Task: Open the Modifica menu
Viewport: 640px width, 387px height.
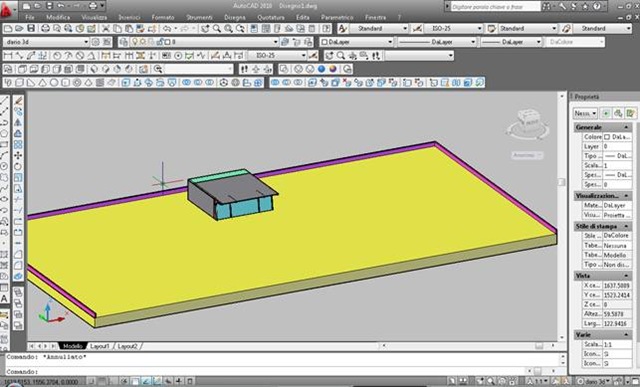Action: [x=58, y=18]
